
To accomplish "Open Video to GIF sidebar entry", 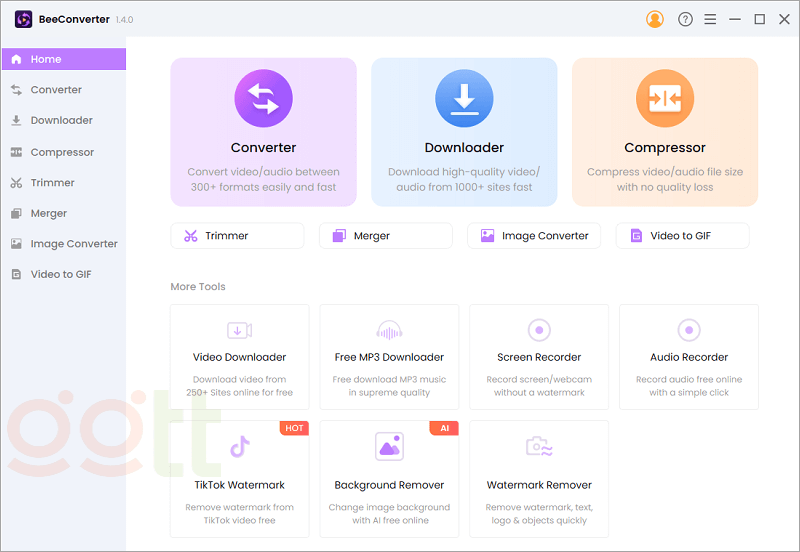I will tap(60, 274).
